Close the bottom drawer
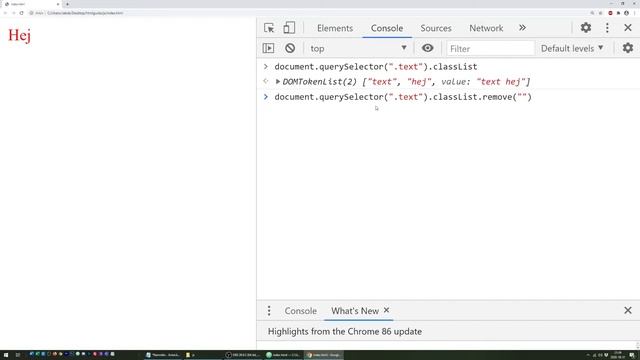The height and width of the screenshot is (360, 640). [x=628, y=311]
